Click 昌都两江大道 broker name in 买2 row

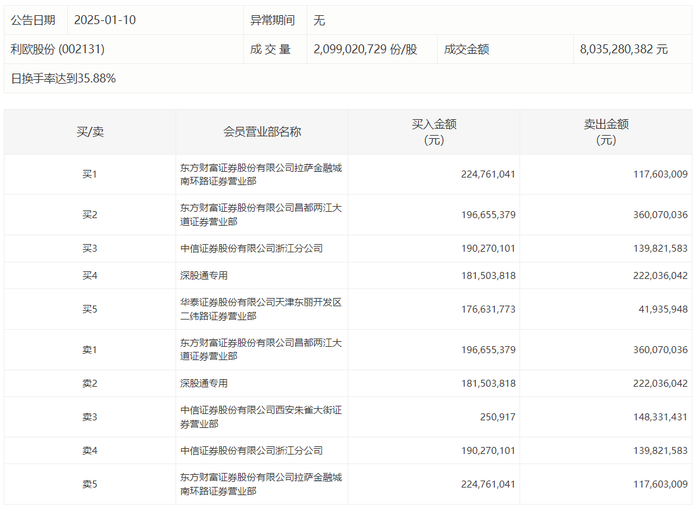(x=261, y=215)
